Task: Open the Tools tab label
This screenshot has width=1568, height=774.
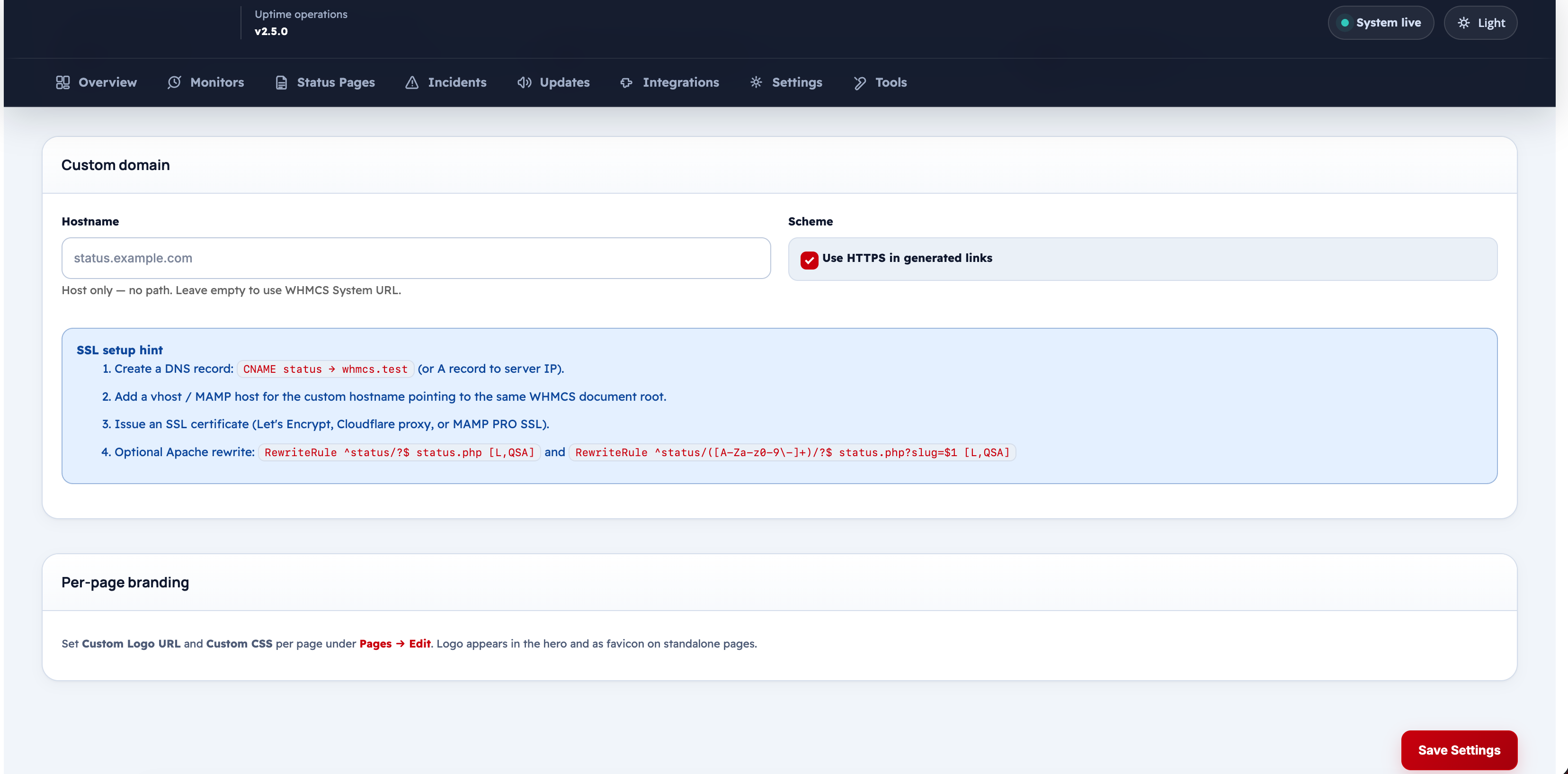Action: [x=891, y=82]
